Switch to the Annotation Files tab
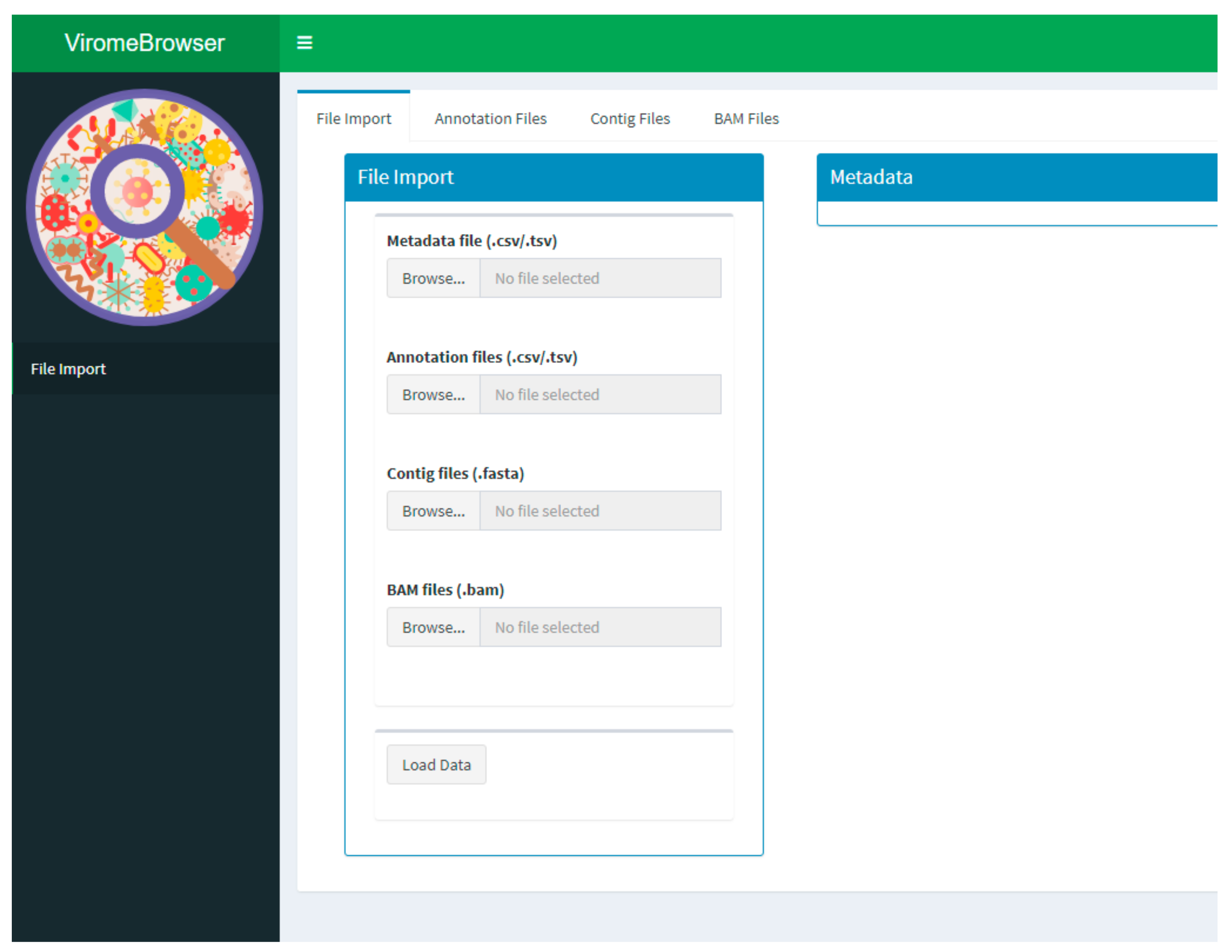This screenshot has height=952, width=1232. point(489,118)
